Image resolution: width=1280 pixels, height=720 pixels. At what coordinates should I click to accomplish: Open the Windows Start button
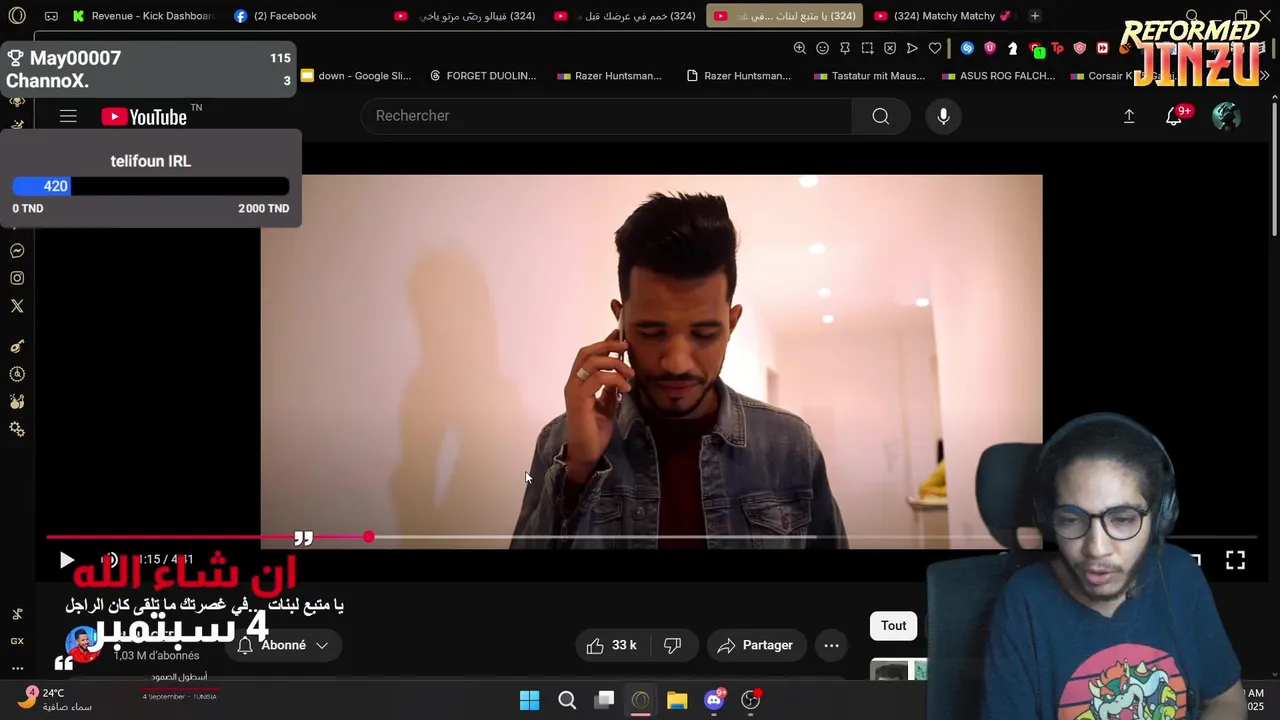click(530, 700)
